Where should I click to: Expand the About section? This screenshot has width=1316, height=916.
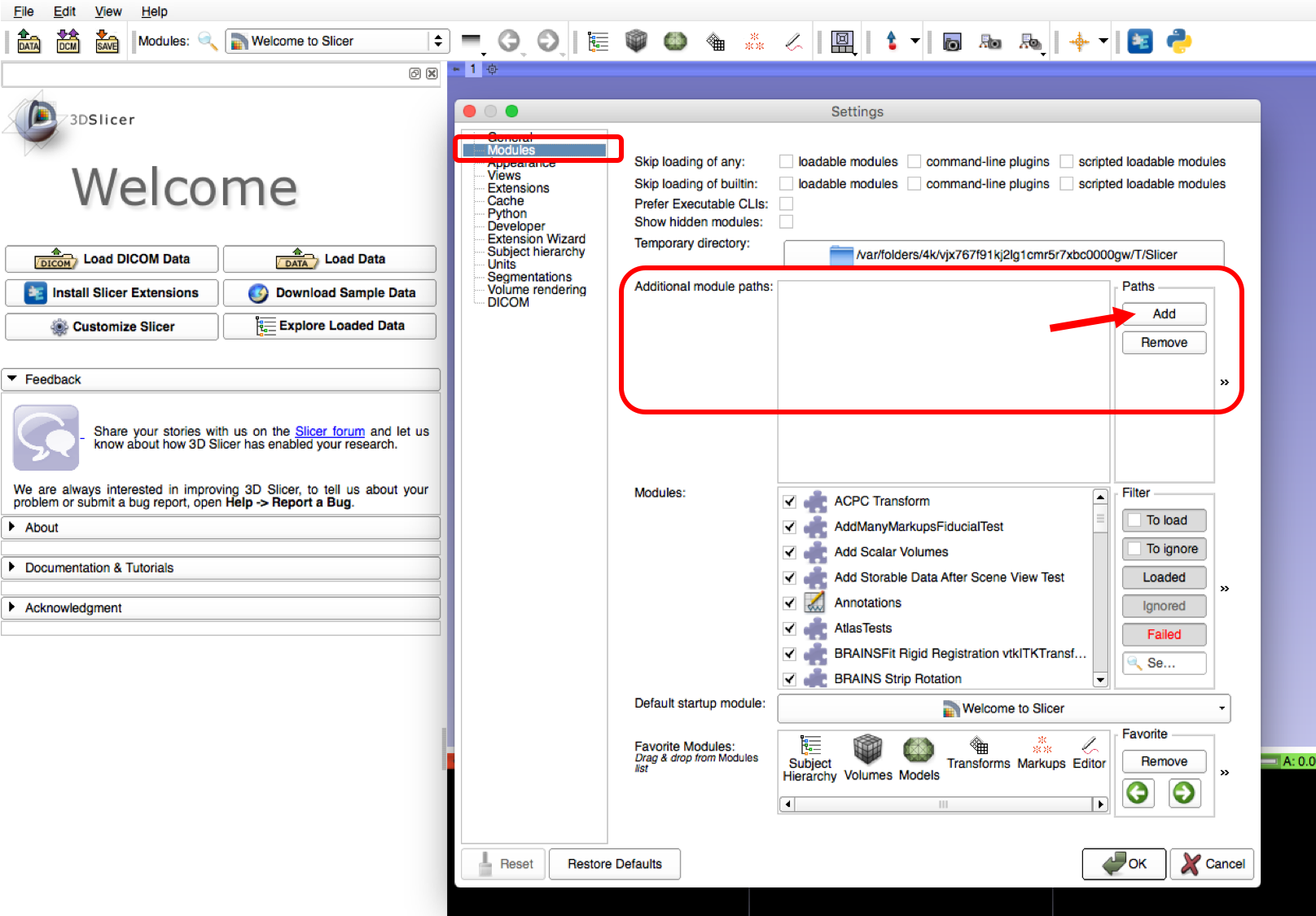221,528
